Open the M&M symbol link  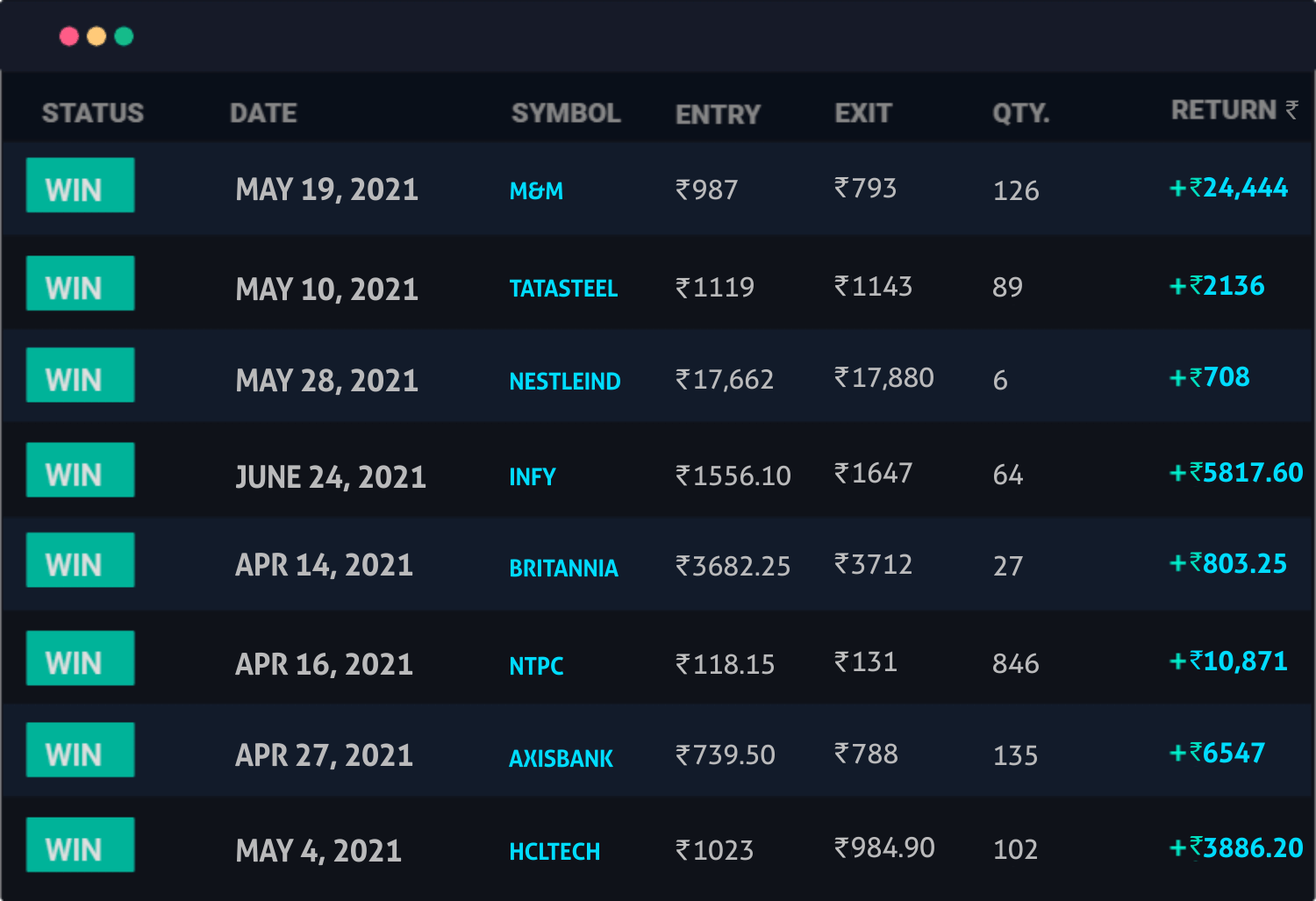(x=536, y=190)
